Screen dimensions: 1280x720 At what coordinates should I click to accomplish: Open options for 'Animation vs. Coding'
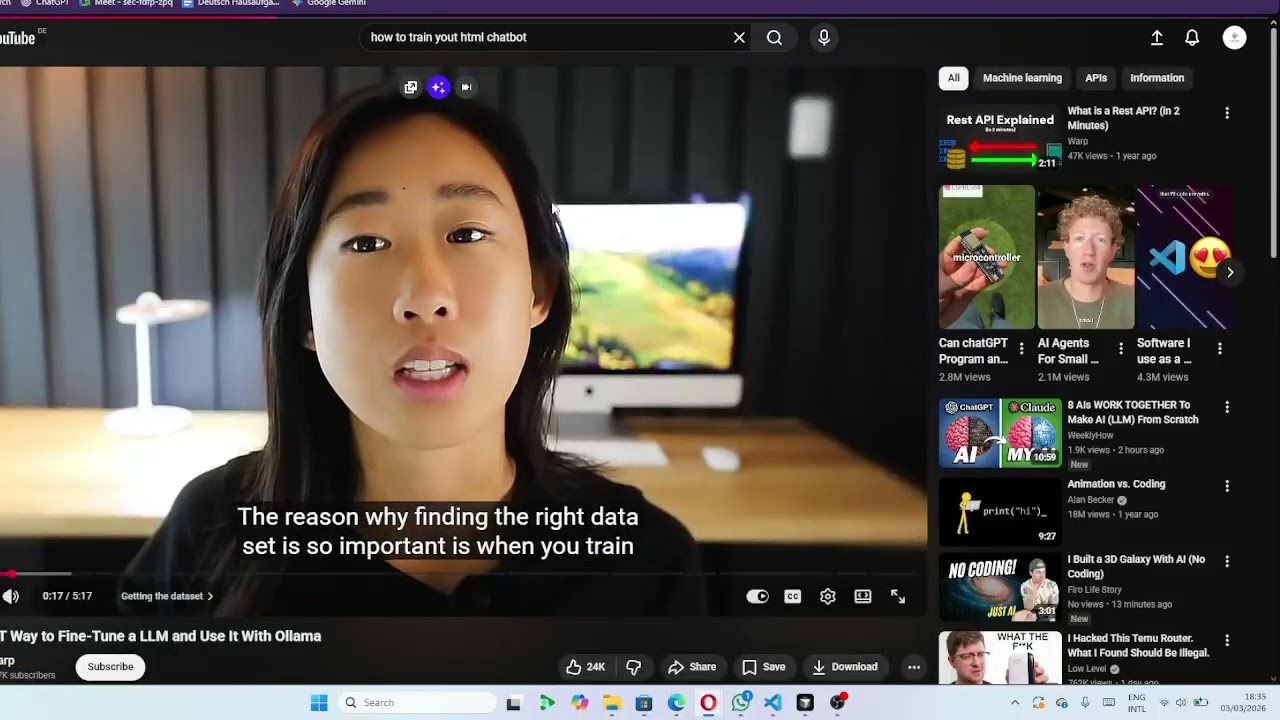(x=1227, y=486)
